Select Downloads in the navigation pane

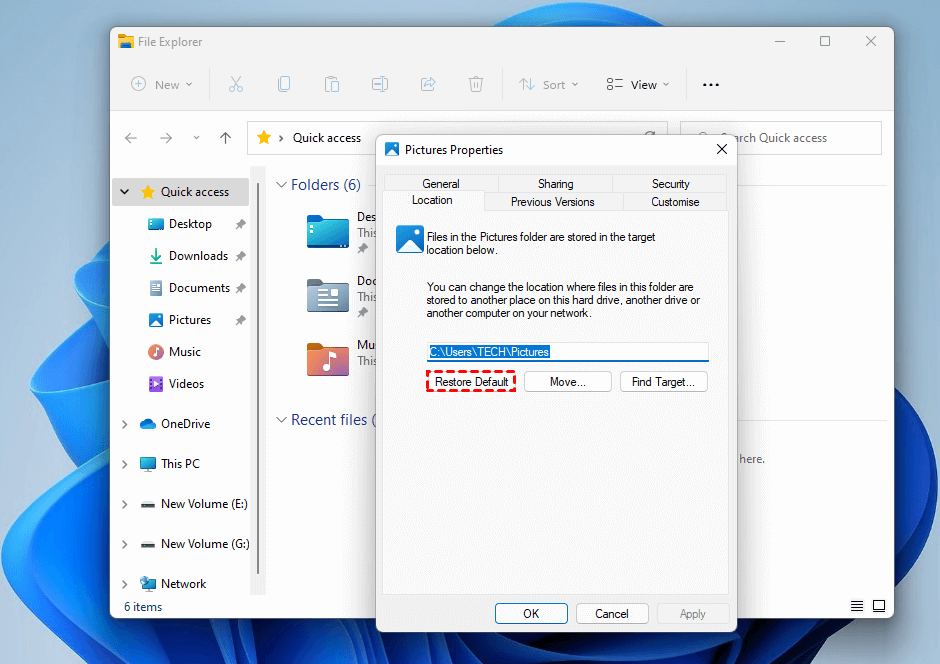pyautogui.click(x=198, y=256)
